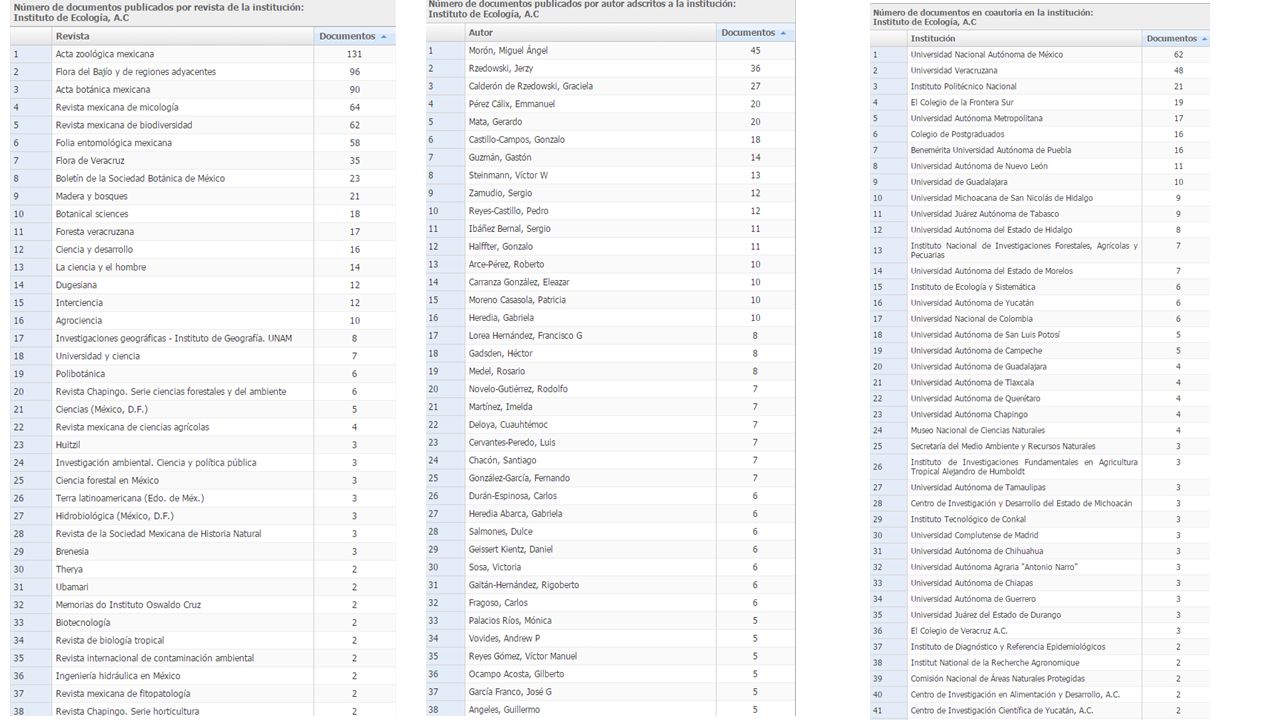Select Acta botánica mexicana row
Viewport: 1280px width, 720px height.
203,90
